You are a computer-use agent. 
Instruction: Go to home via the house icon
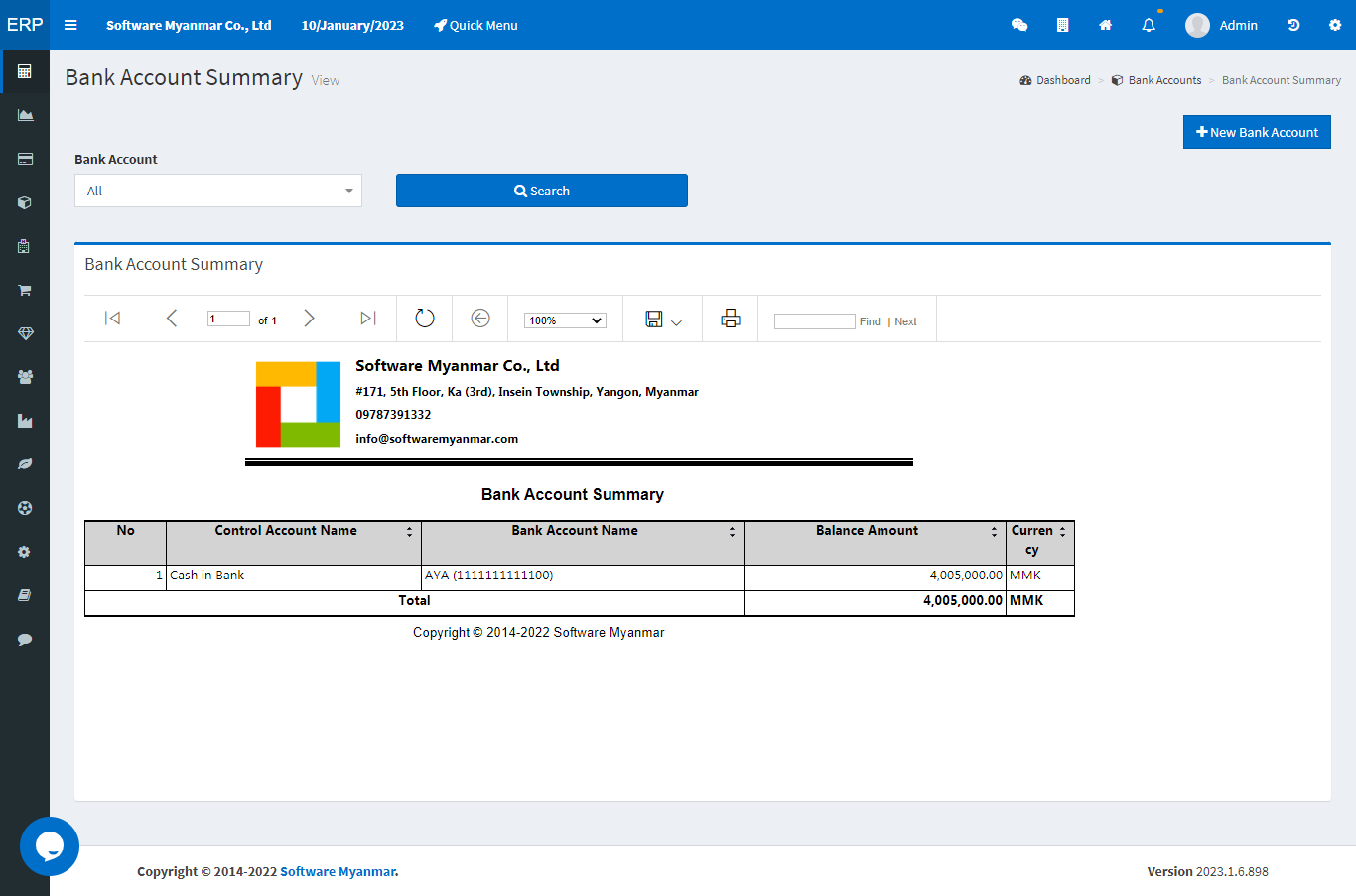point(1106,25)
